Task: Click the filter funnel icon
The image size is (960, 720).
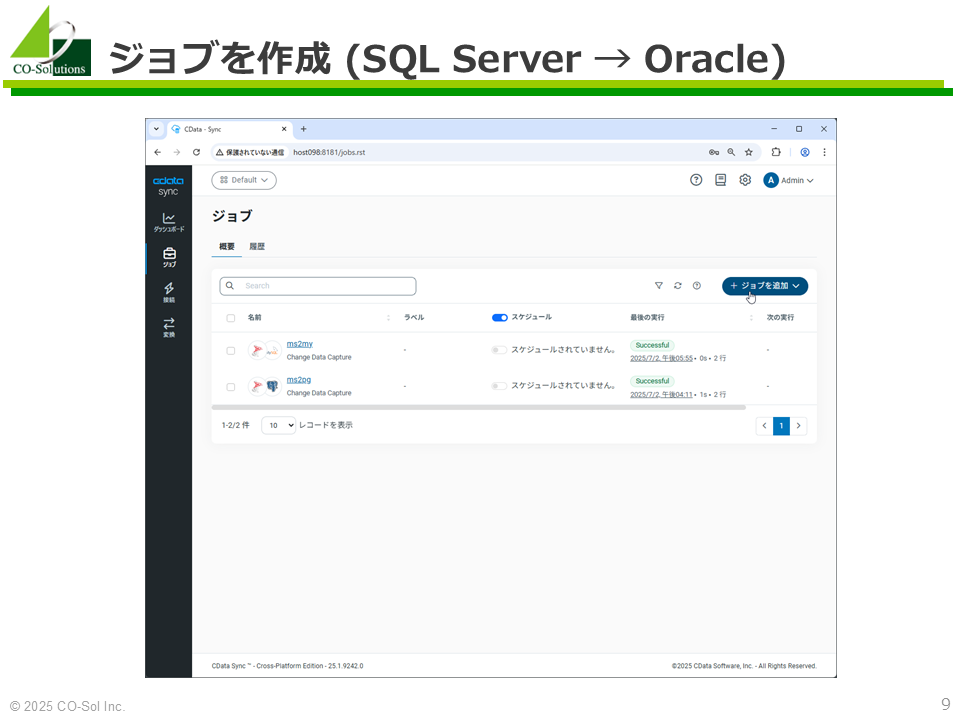Action: tap(659, 286)
